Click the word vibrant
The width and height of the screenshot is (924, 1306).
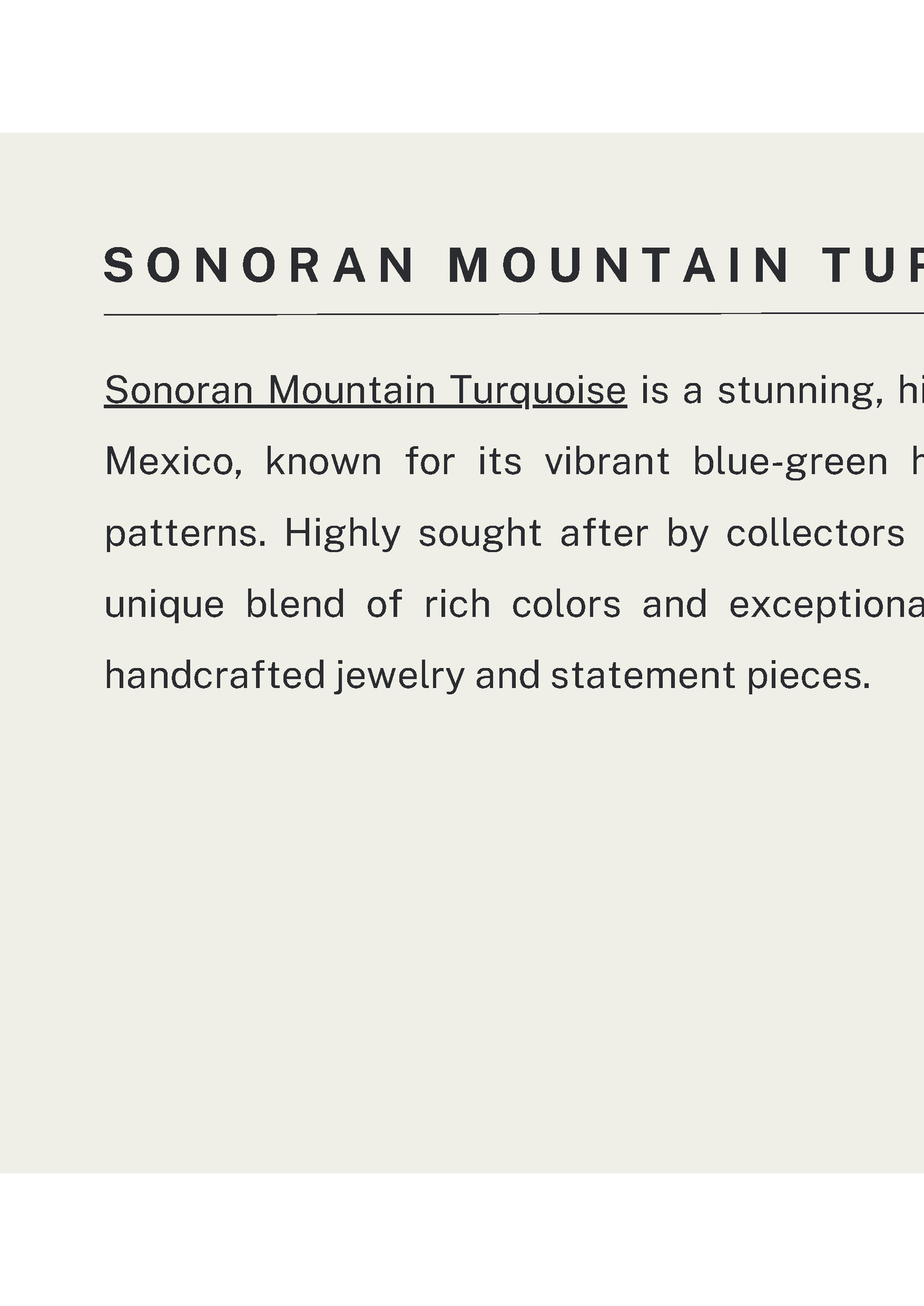[x=607, y=462]
